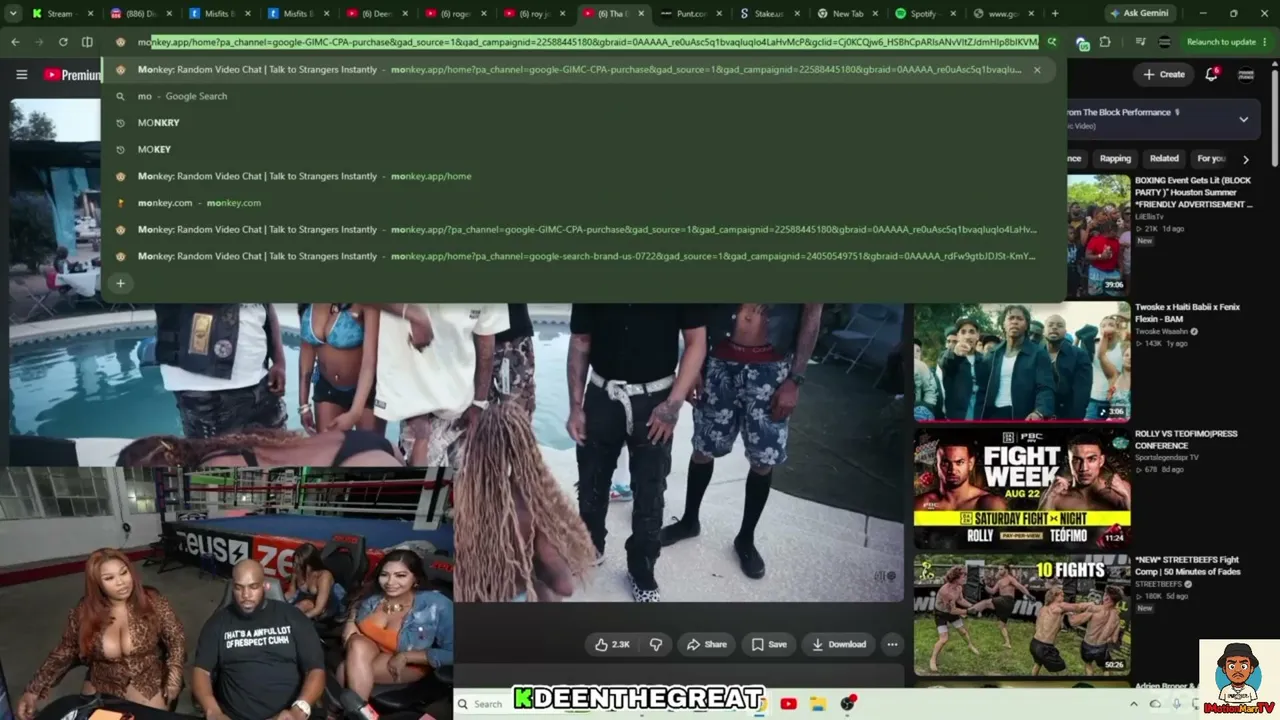The image size is (1280, 720).
Task: Select the MOKEY history suggestion
Action: tap(583, 149)
